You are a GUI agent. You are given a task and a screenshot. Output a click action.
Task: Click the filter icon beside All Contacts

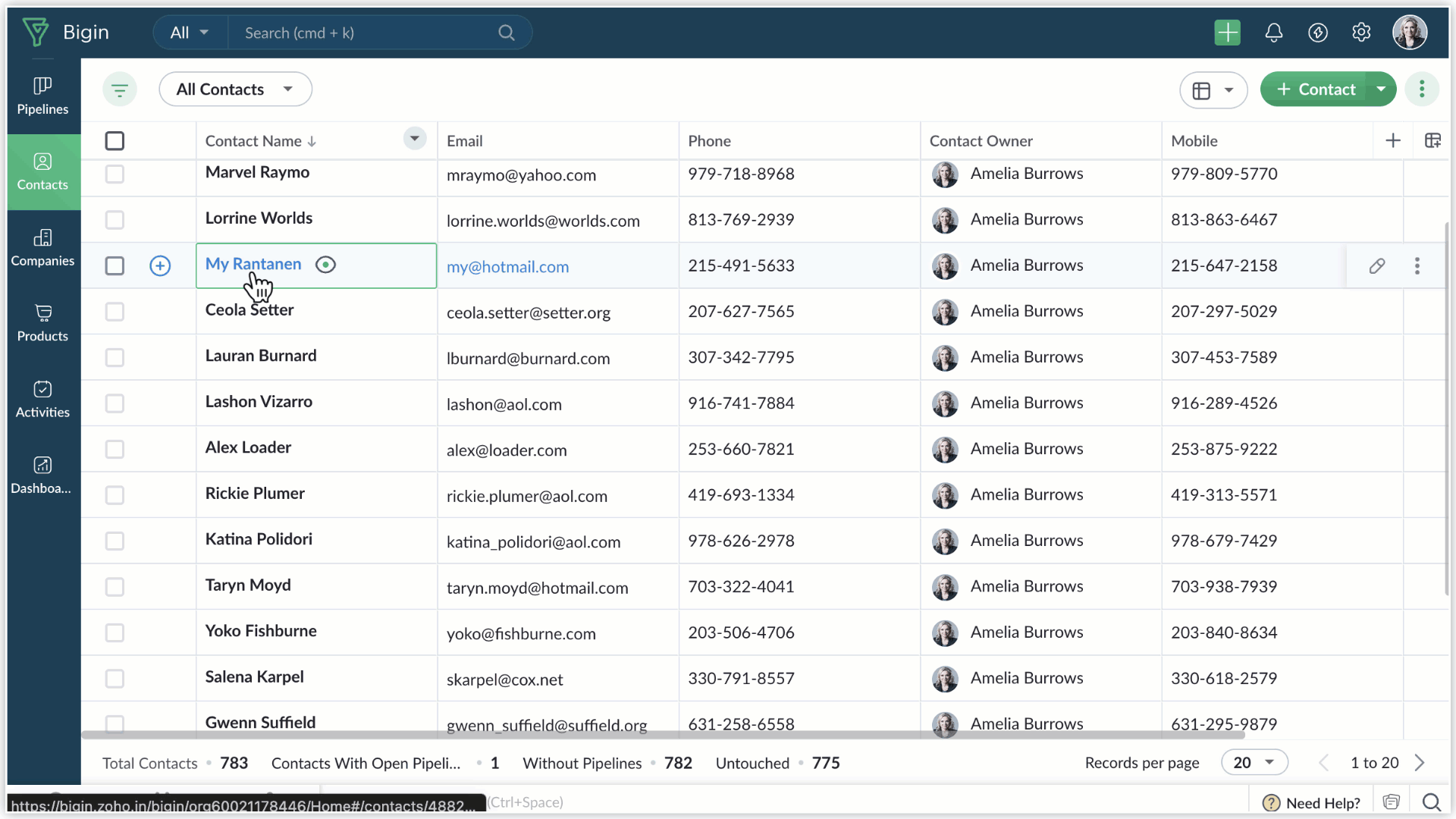click(x=120, y=90)
